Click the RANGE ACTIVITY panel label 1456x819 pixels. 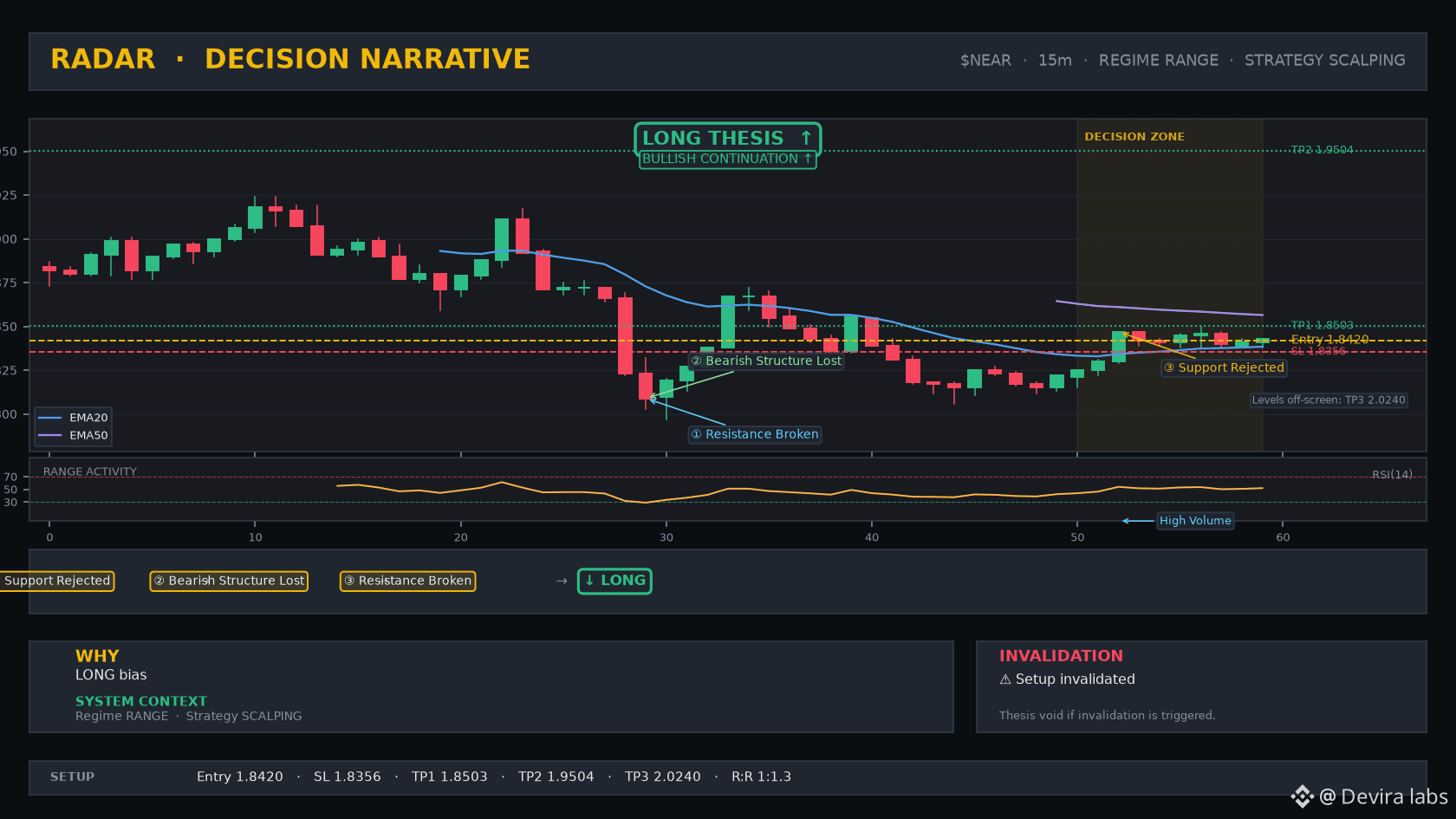(x=90, y=471)
